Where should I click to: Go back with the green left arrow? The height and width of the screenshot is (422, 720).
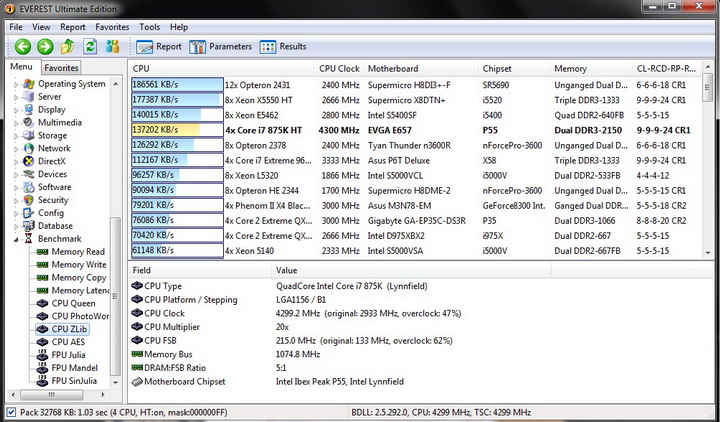(x=22, y=46)
